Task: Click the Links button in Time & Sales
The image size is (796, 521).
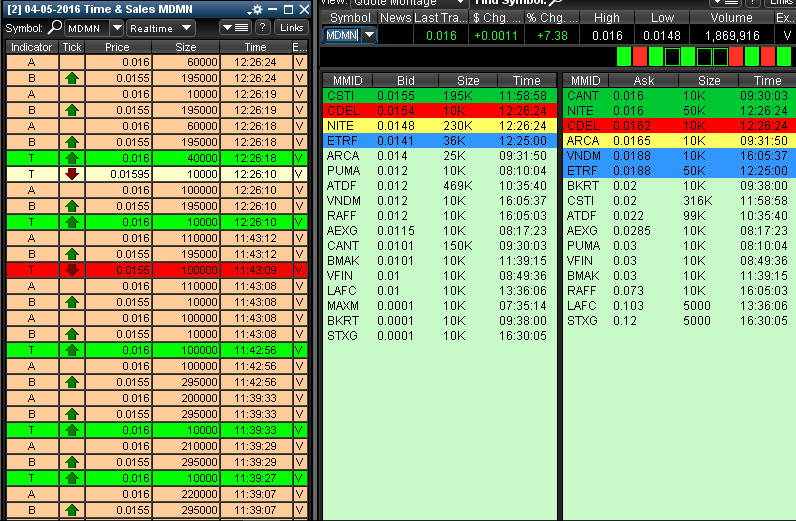Action: (x=291, y=28)
